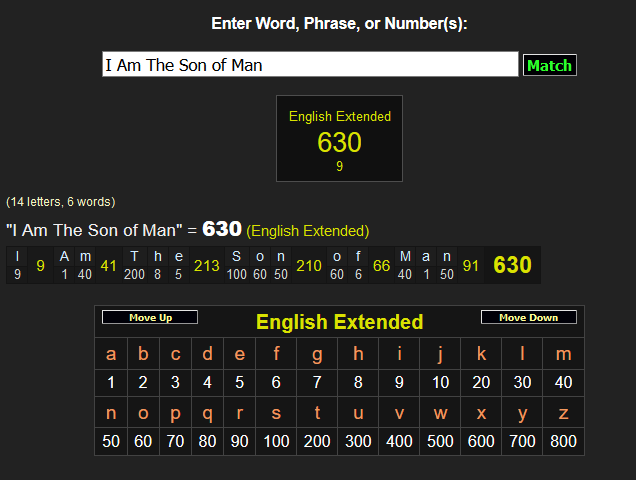Image resolution: width=636 pixels, height=480 pixels.
Task: Click the word total 213 for 'The'
Action: click(206, 265)
